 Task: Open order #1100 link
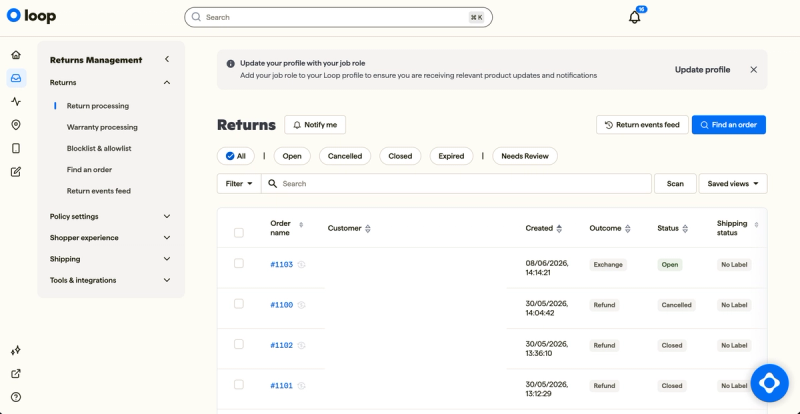coord(282,305)
